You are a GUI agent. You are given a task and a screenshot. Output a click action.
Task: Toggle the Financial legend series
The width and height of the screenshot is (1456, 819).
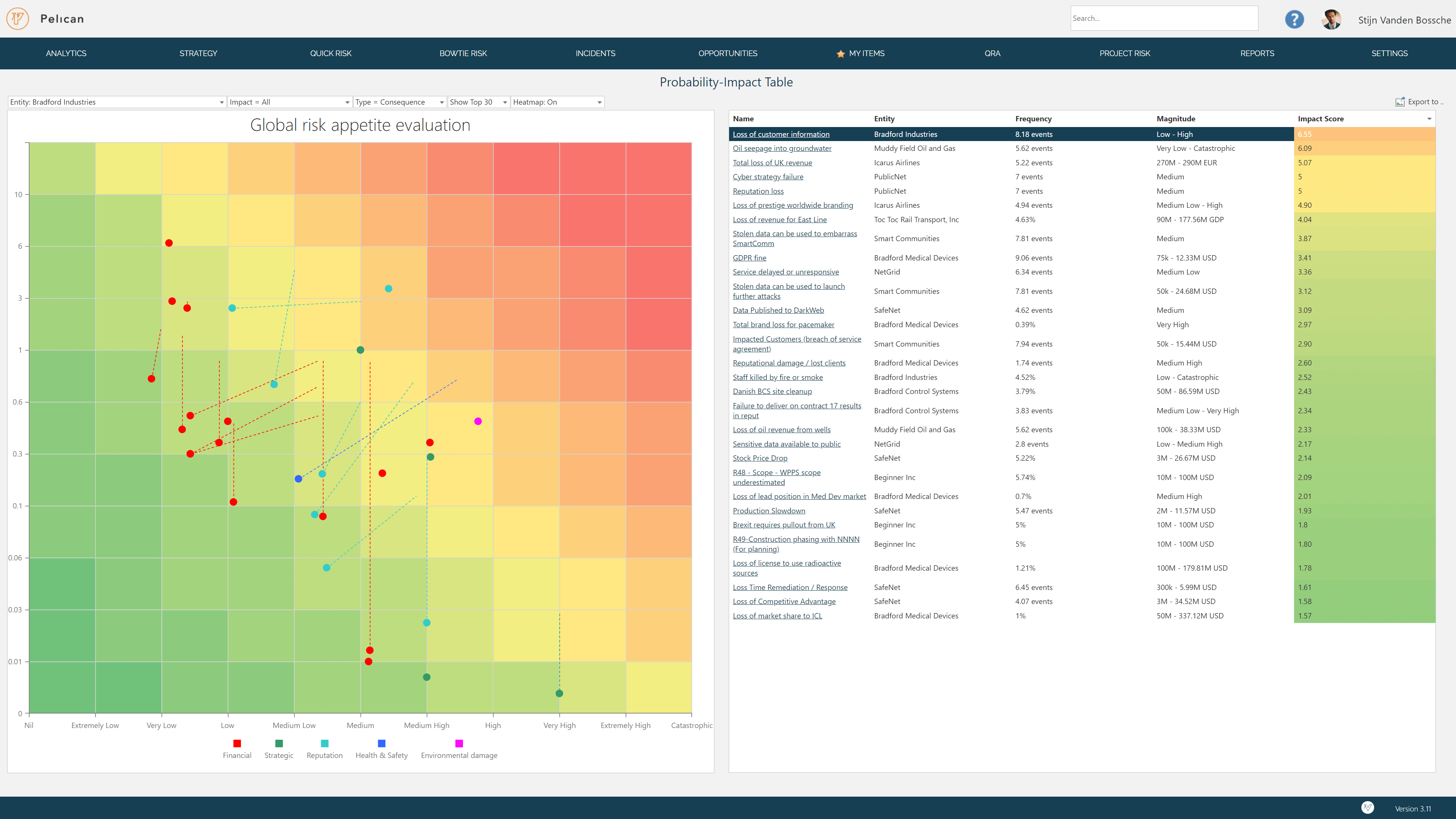(237, 743)
